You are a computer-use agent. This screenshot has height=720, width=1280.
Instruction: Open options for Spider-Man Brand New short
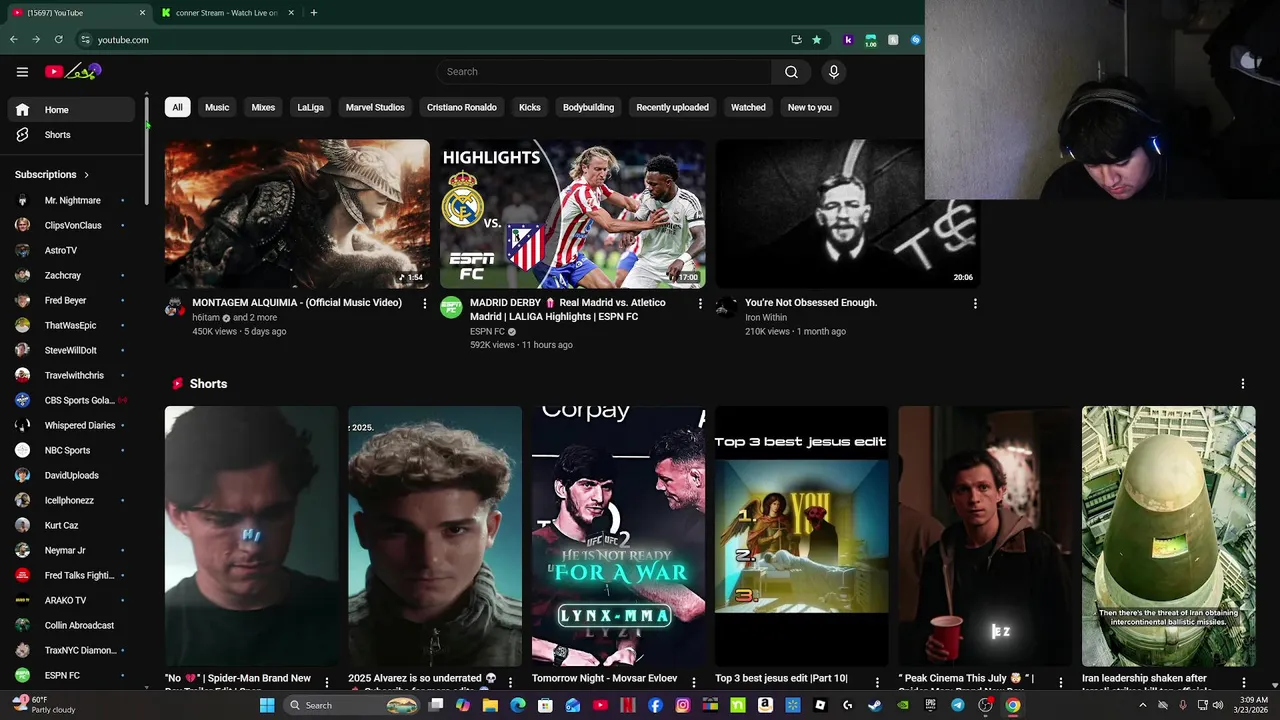327,682
